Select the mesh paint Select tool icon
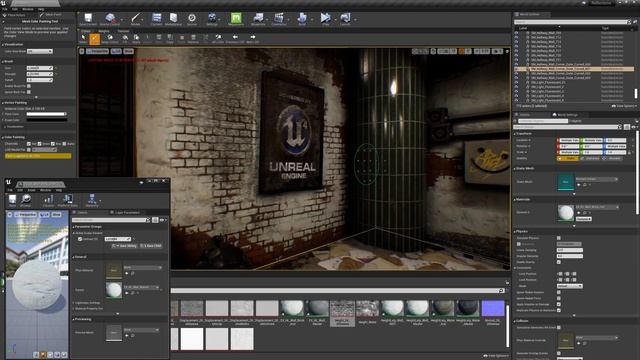 [x=84, y=38]
